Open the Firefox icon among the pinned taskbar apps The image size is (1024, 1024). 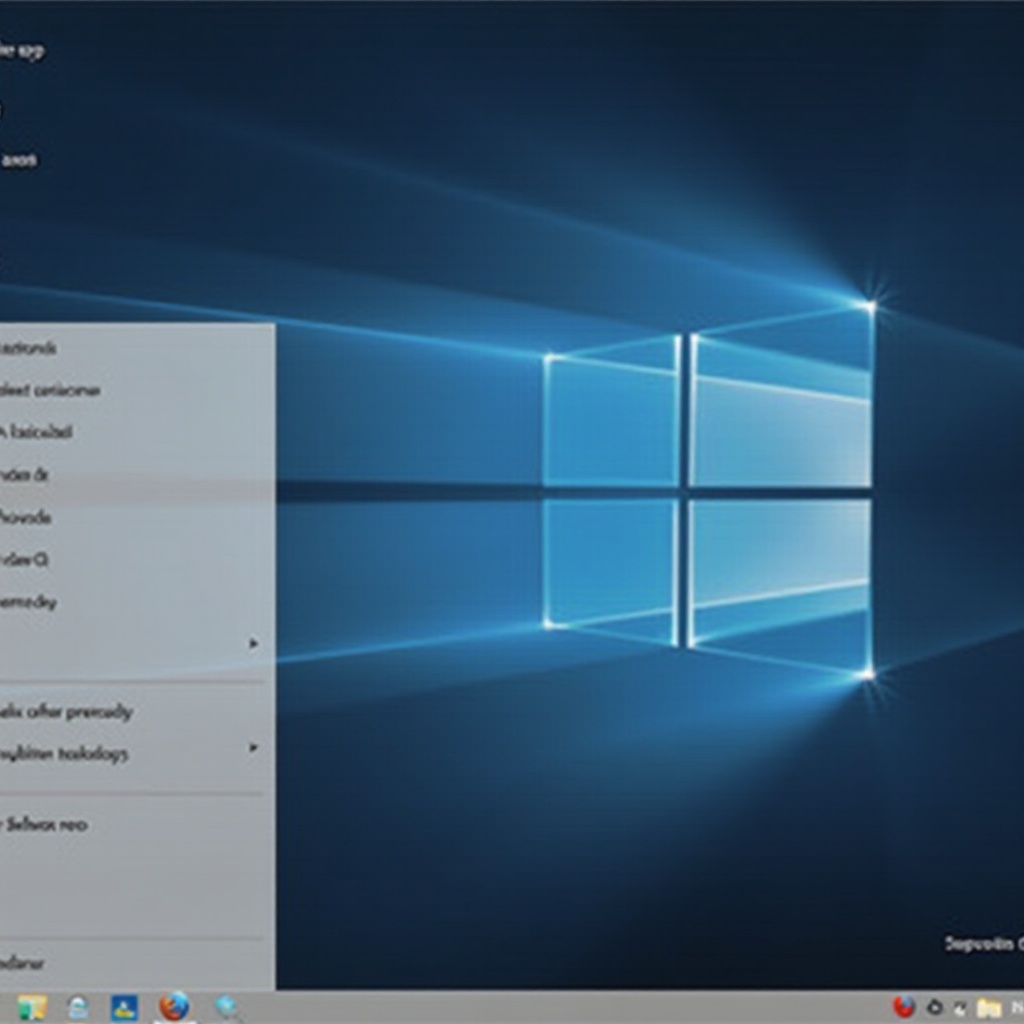pos(174,1006)
